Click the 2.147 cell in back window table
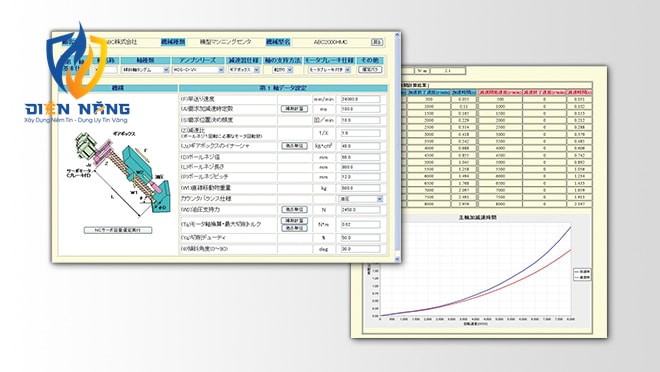This screenshot has height=372, width=660. 579,204
